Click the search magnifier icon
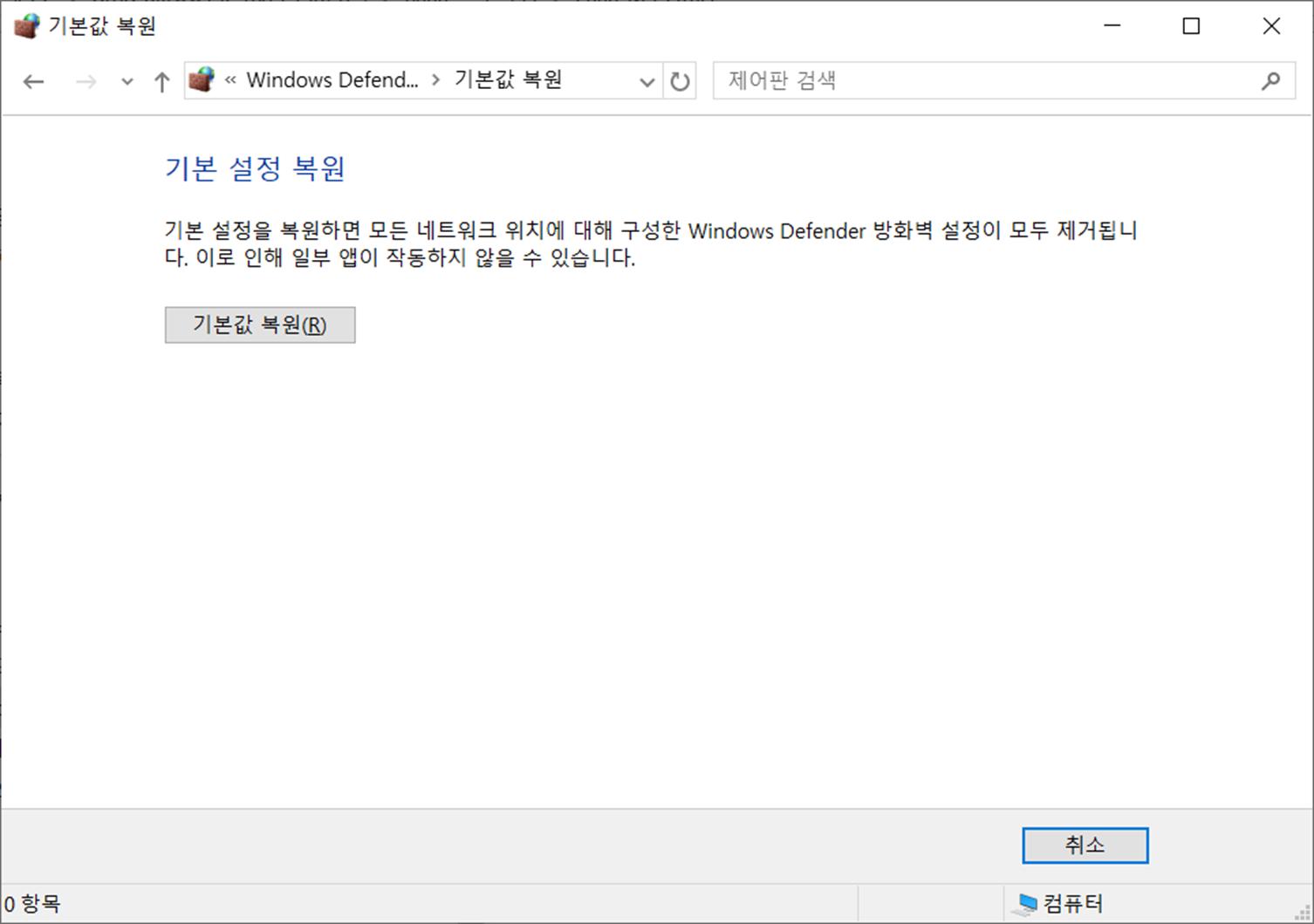The image size is (1314, 924). [1271, 81]
